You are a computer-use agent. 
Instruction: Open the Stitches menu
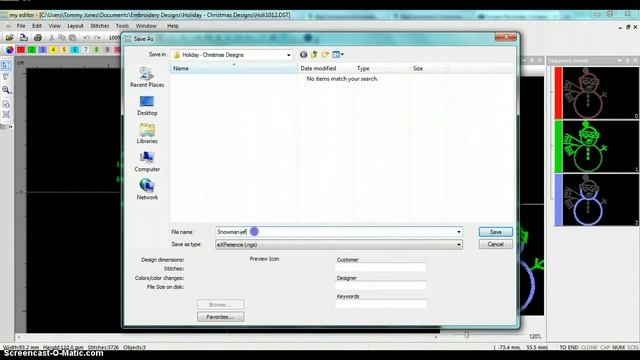pyautogui.click(x=100, y=26)
